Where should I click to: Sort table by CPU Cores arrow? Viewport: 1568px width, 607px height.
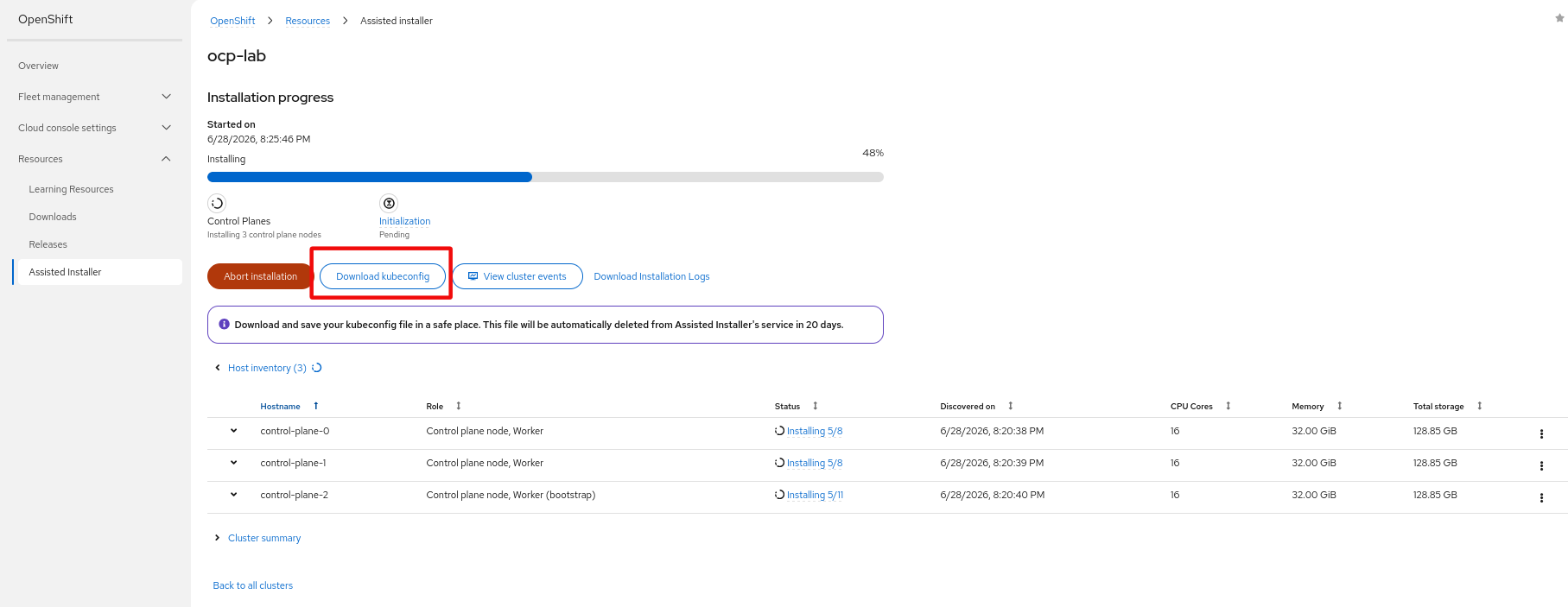[x=1228, y=406]
